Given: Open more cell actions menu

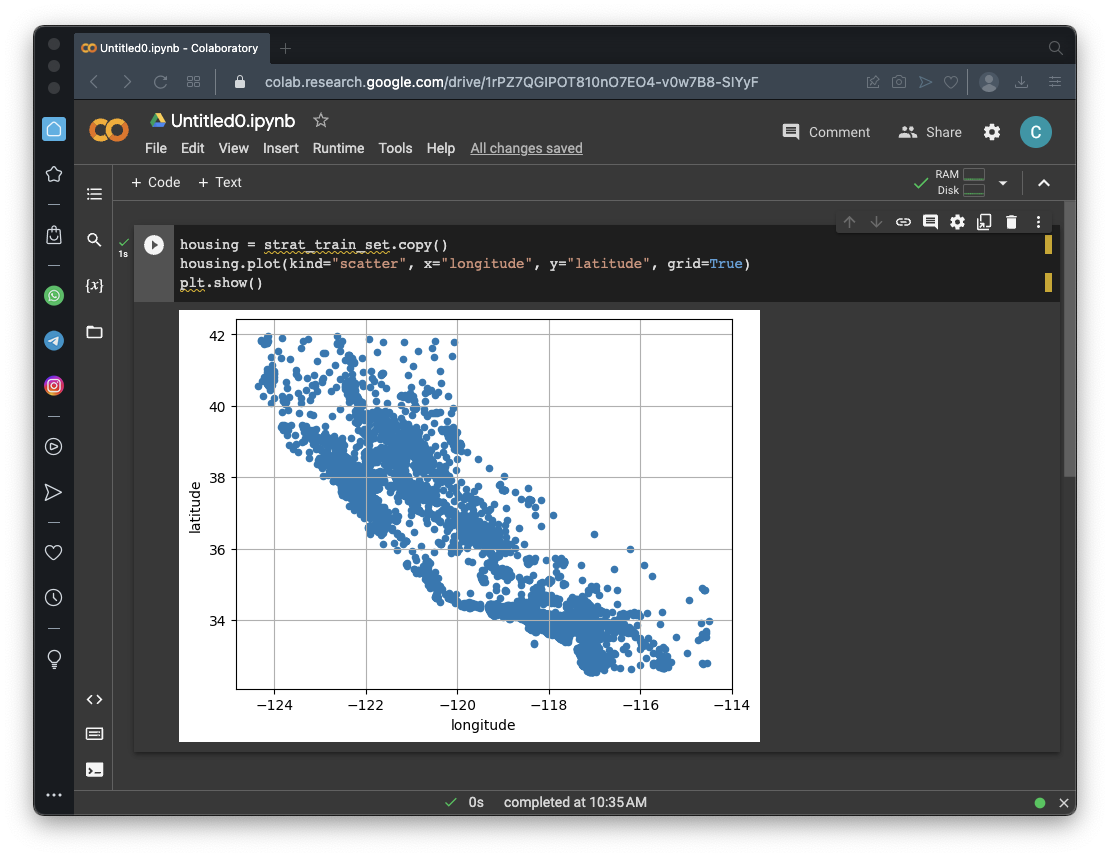Looking at the screenshot, I should [x=1038, y=222].
